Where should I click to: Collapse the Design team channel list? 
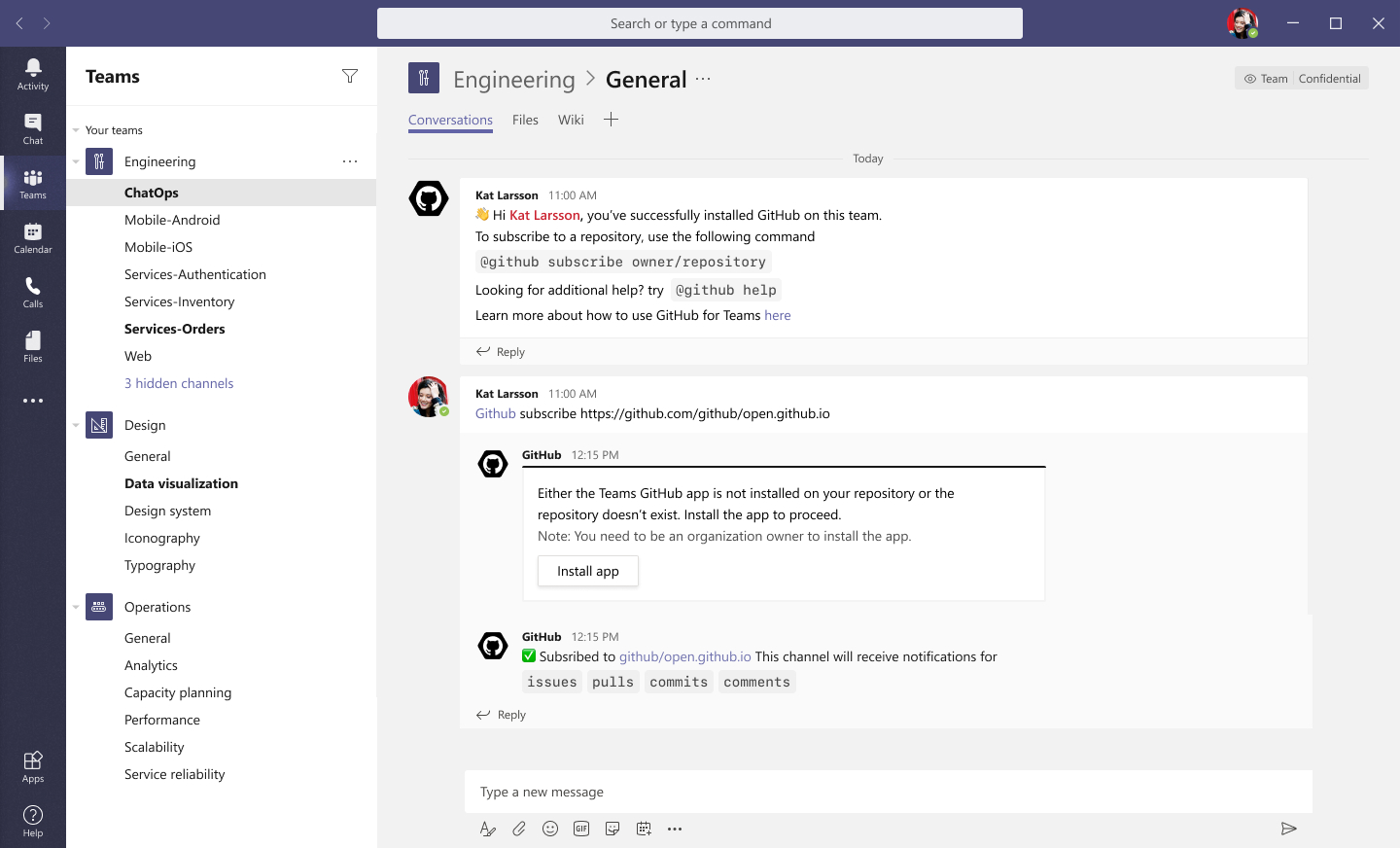(x=75, y=425)
